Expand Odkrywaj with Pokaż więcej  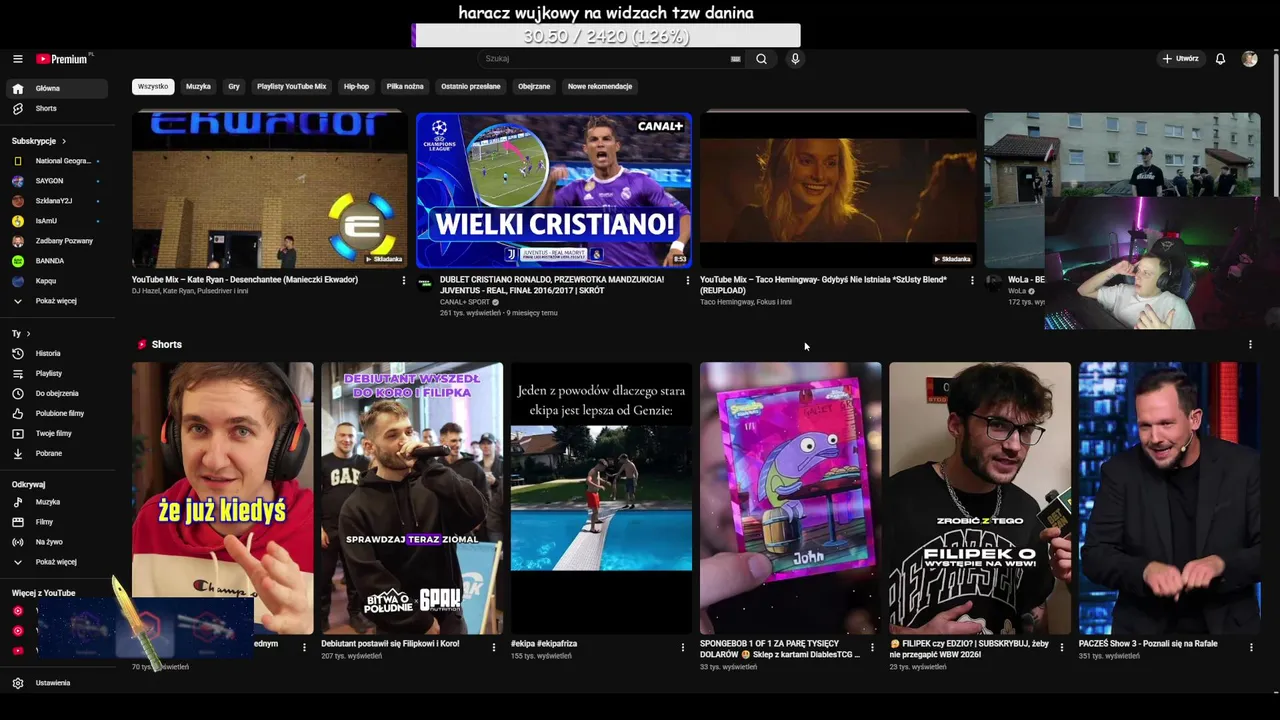tap(56, 562)
